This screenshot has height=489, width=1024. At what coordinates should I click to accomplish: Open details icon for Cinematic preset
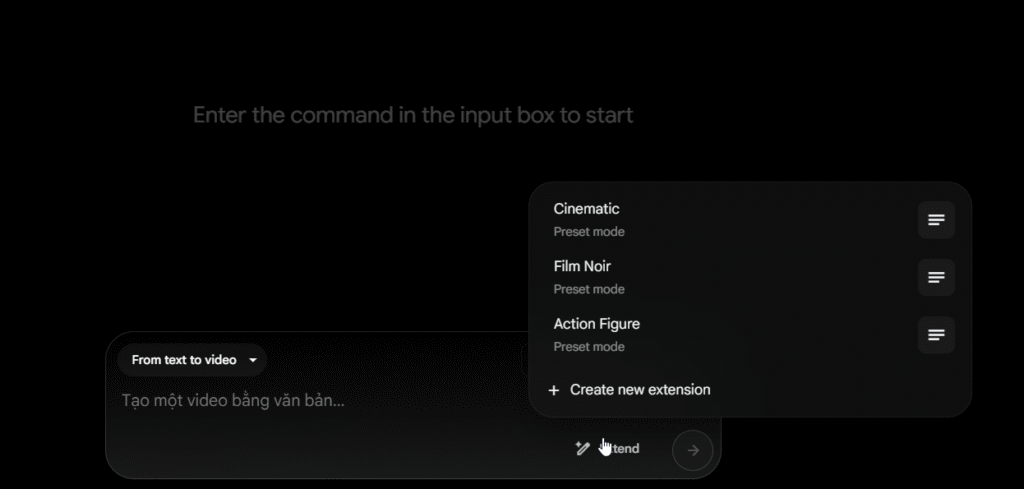tap(936, 220)
